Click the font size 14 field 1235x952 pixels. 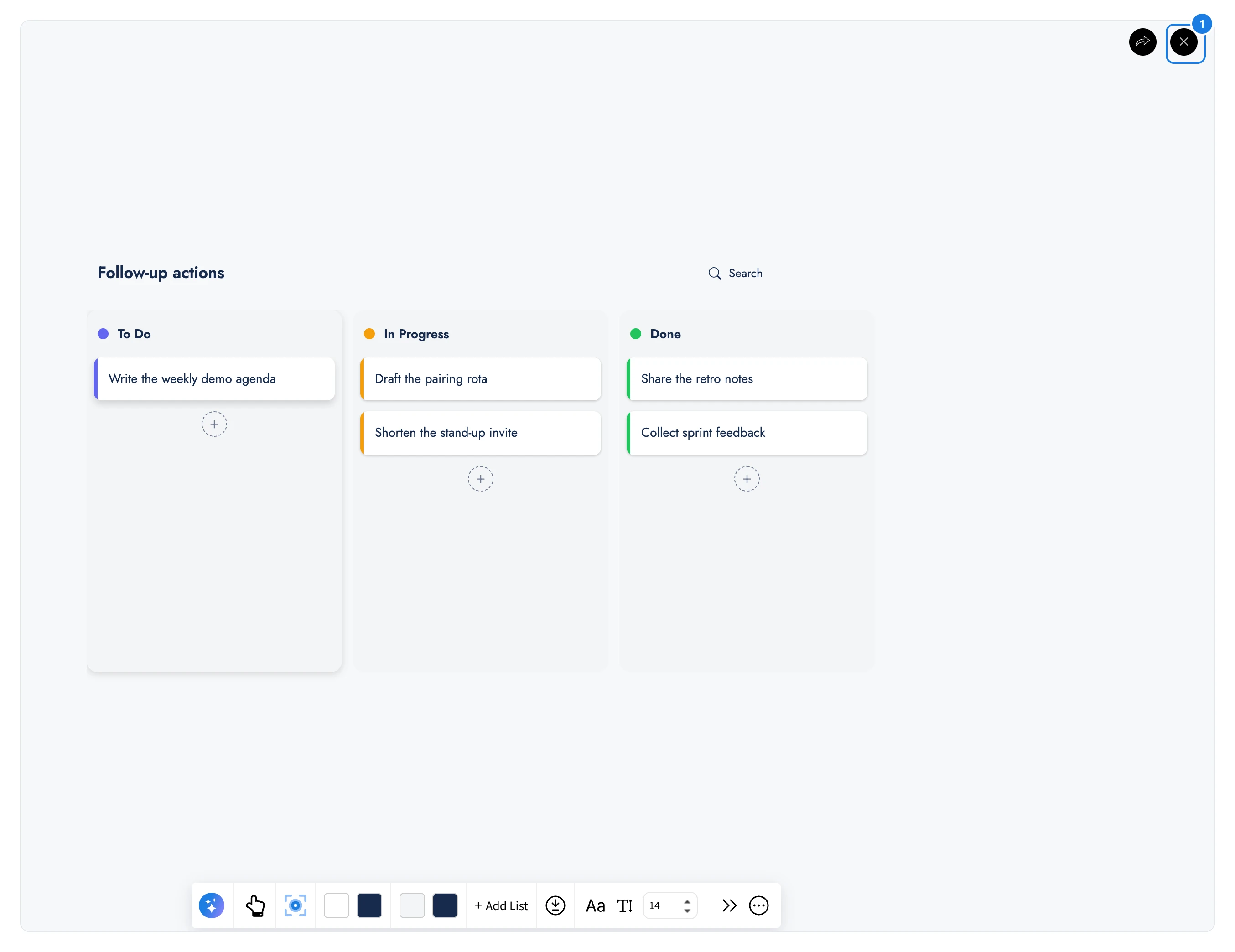point(670,905)
